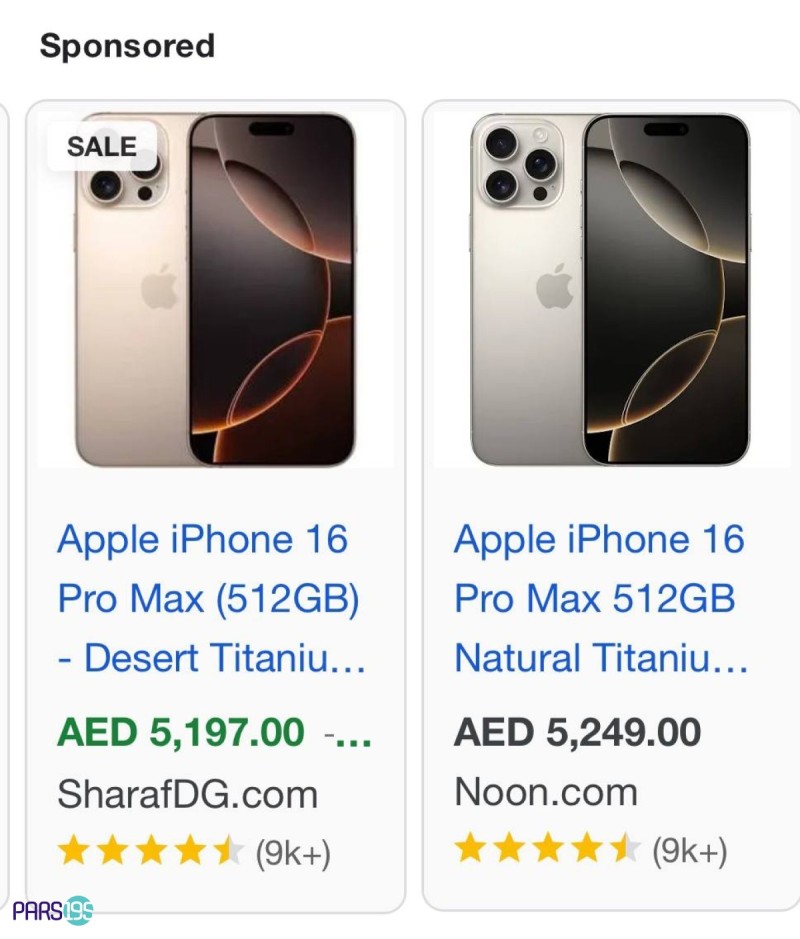The image size is (800, 939).
Task: Click the Noon.com star rating
Action: [547, 849]
